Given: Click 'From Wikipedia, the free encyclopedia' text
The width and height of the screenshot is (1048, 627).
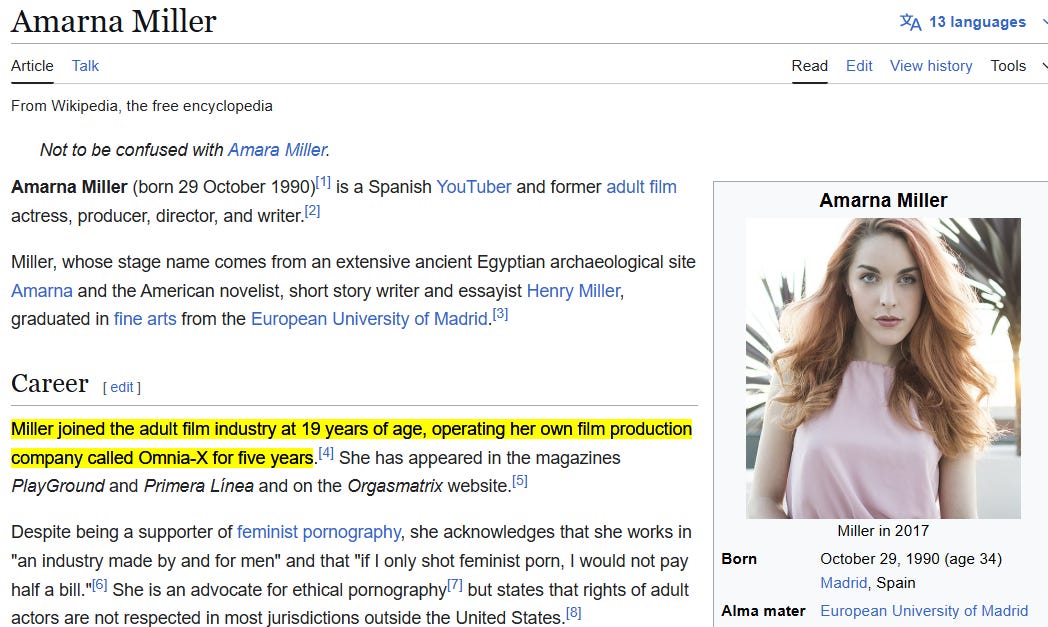Looking at the screenshot, I should click(142, 106).
